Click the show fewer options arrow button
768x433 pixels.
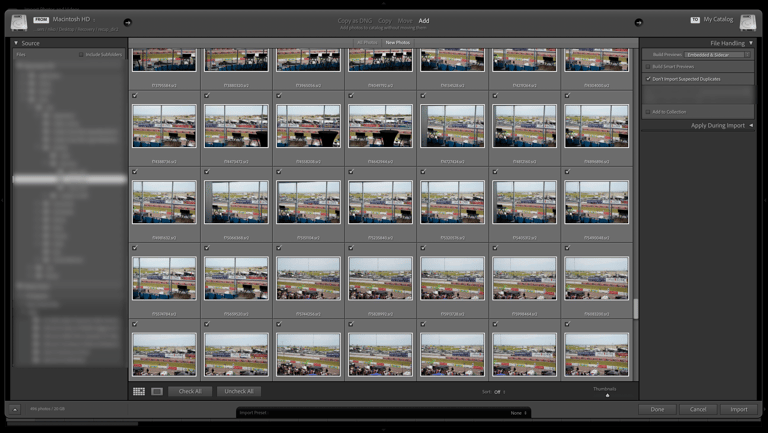click(15, 409)
